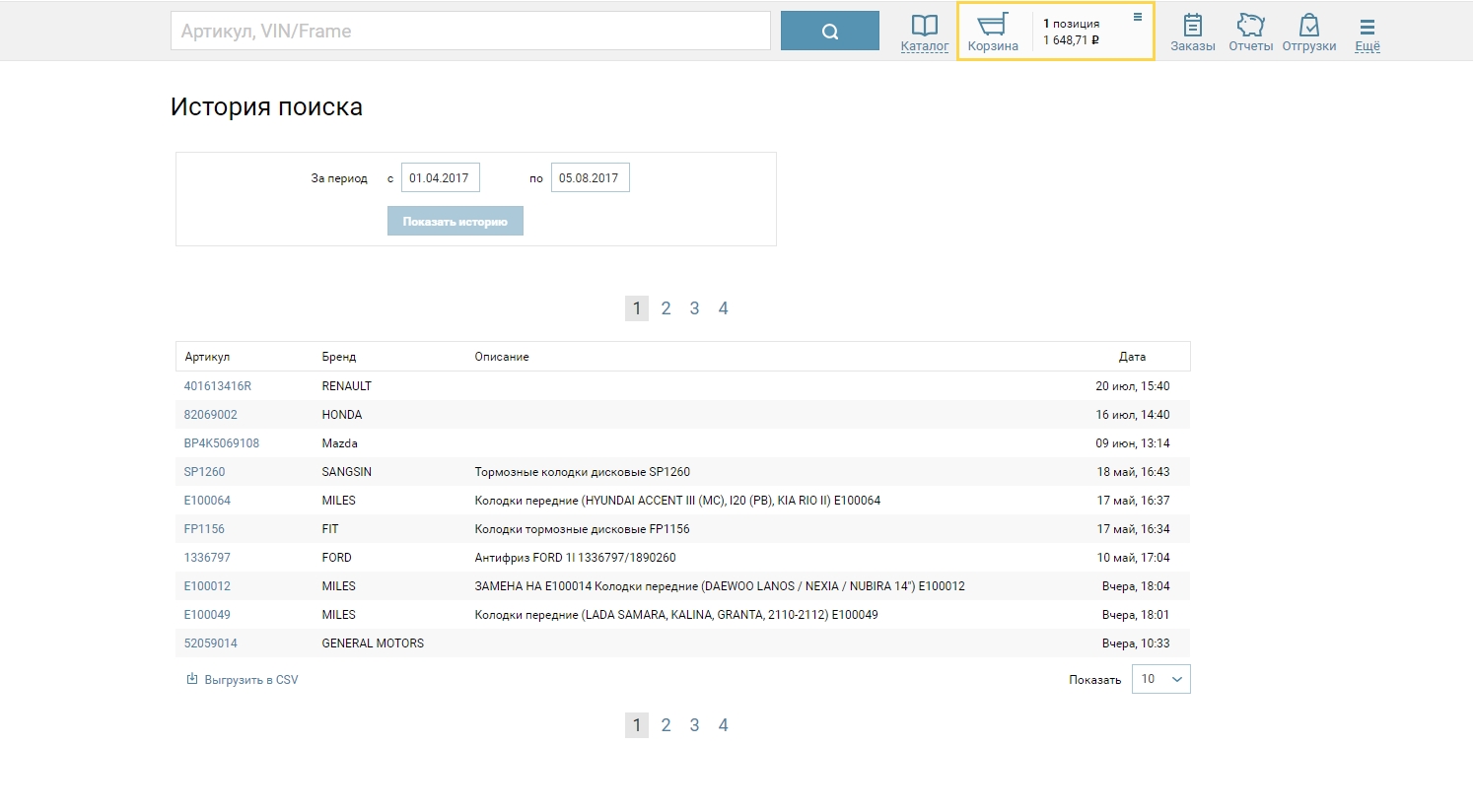Image resolution: width=1473 pixels, height=812 pixels.
Task: Click the start date field 01.04.2017
Action: point(440,178)
